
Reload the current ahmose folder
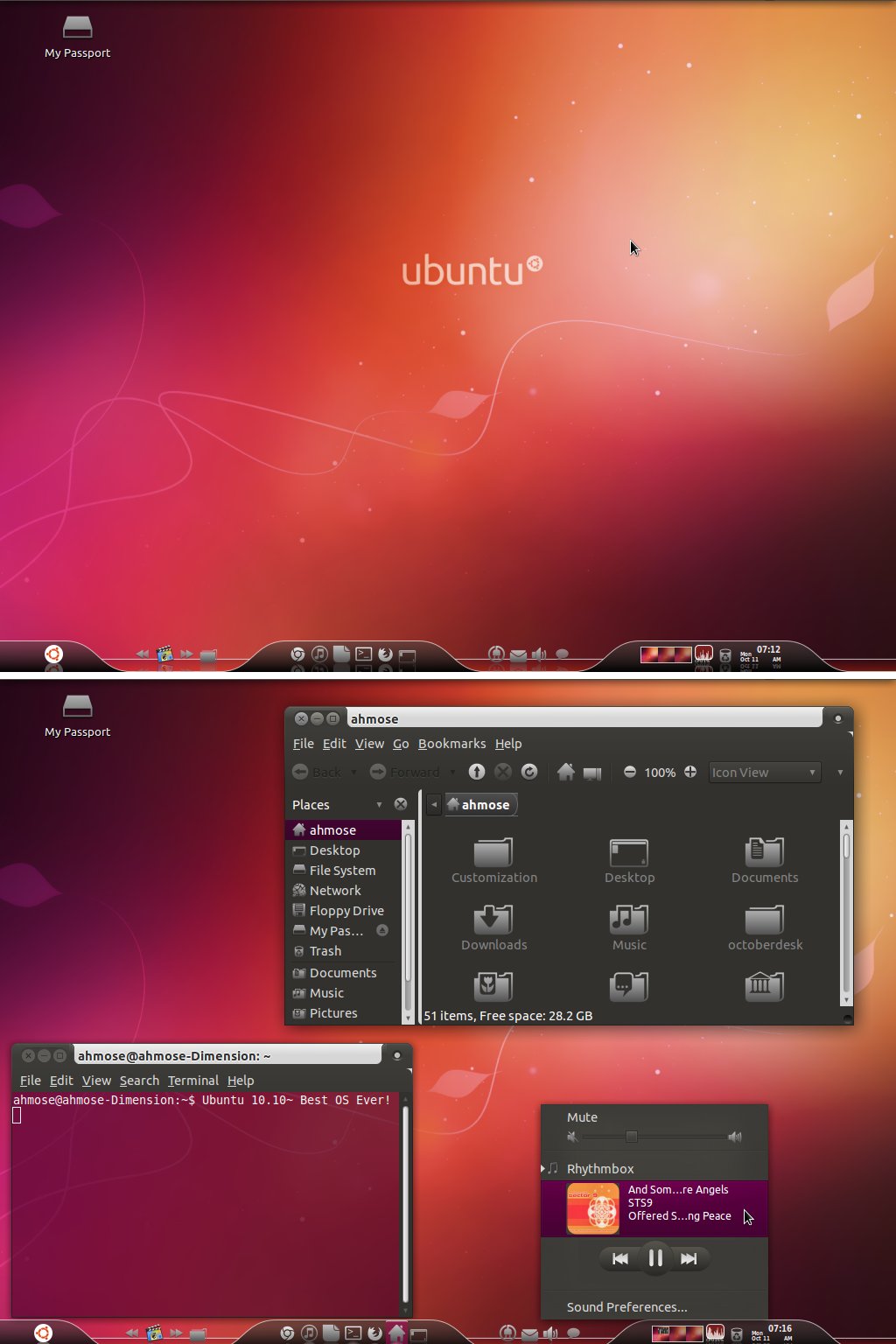[529, 772]
